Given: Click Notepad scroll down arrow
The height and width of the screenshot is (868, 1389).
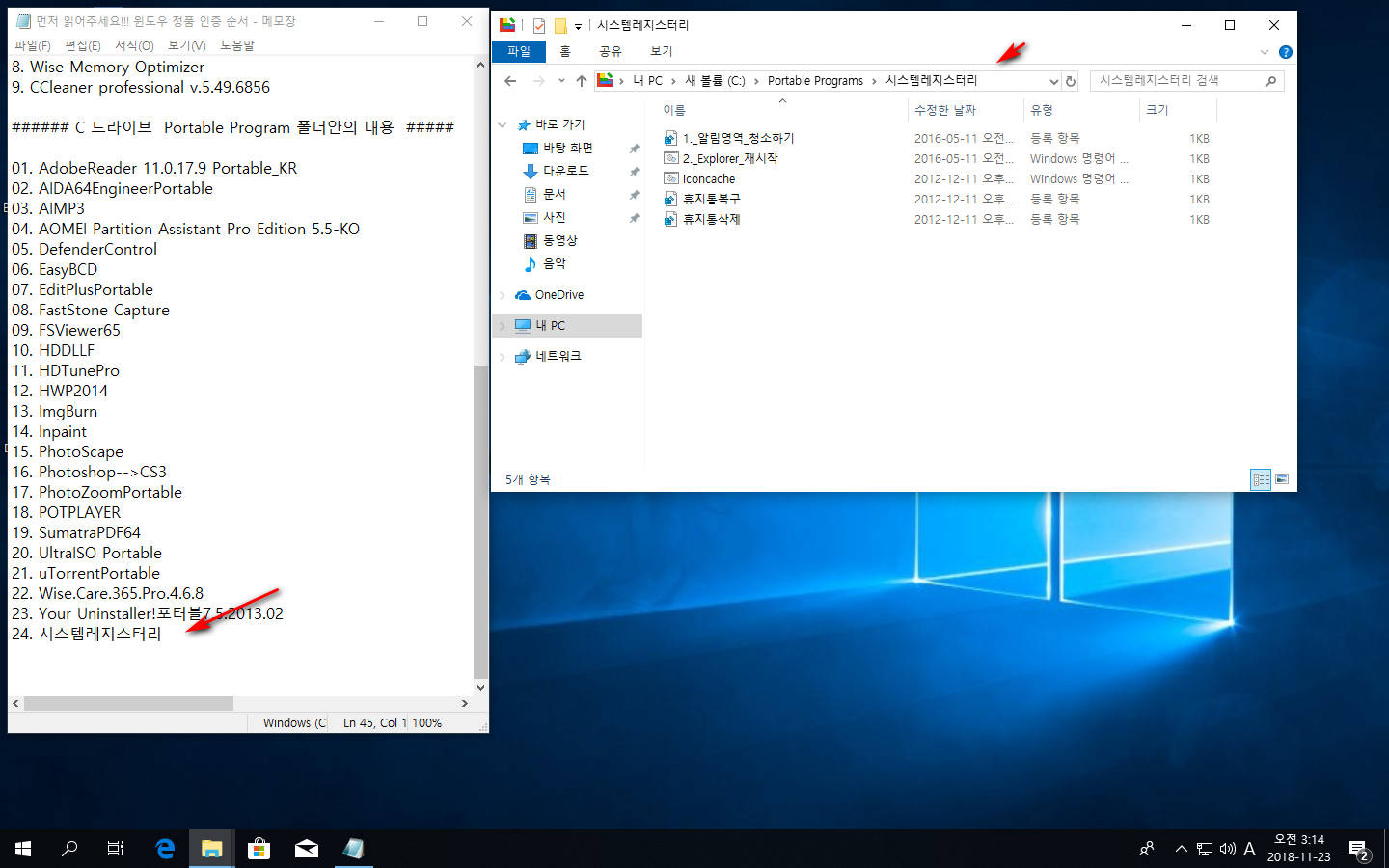Looking at the screenshot, I should (480, 688).
